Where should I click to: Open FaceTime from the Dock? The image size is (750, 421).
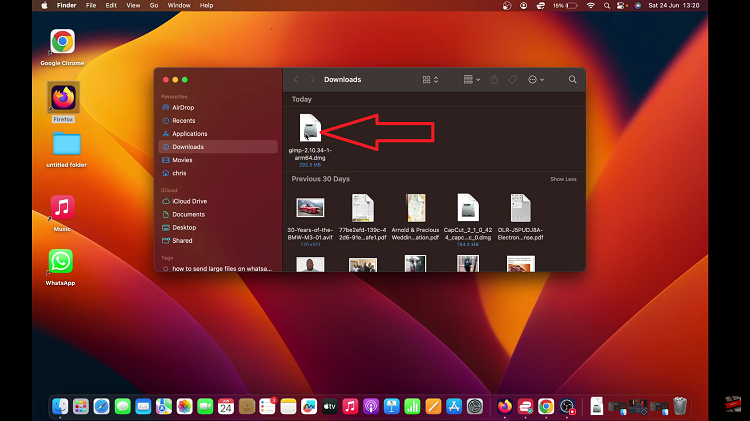click(x=205, y=407)
